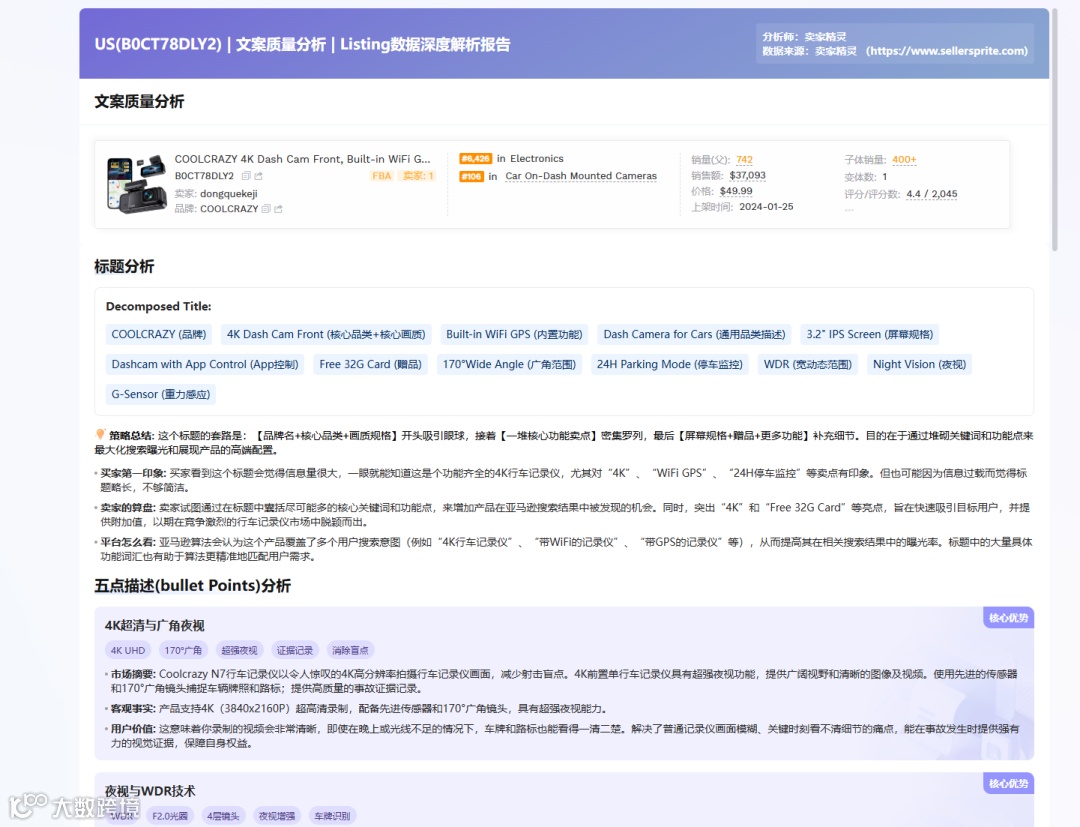Screen dimensions: 1080x827
Task: Copy the ASIN B0CT78DLY2 with its copy icon
Action: 246,176
